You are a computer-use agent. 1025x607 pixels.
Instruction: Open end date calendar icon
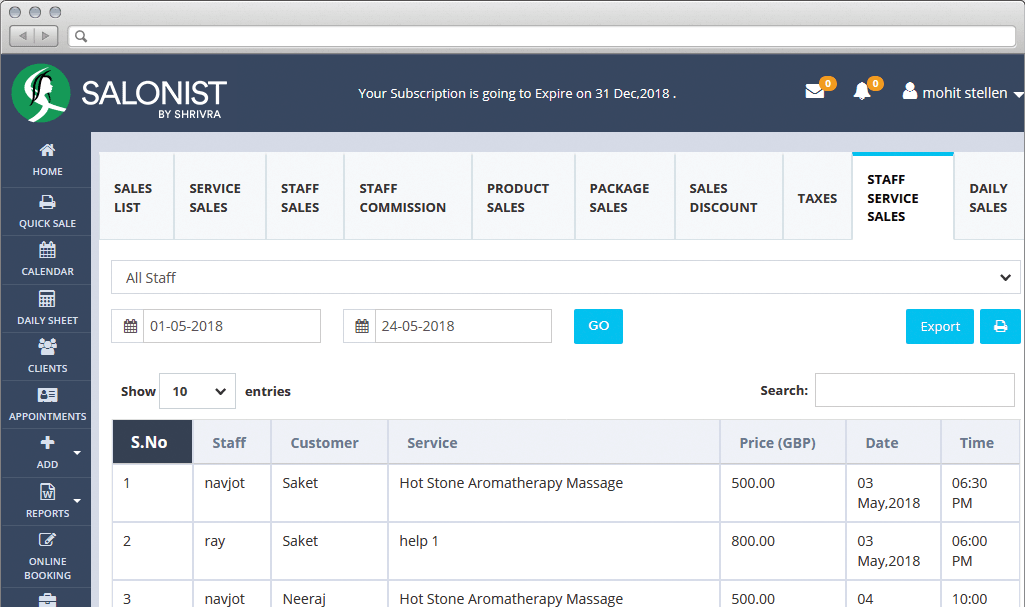pyautogui.click(x=361, y=326)
